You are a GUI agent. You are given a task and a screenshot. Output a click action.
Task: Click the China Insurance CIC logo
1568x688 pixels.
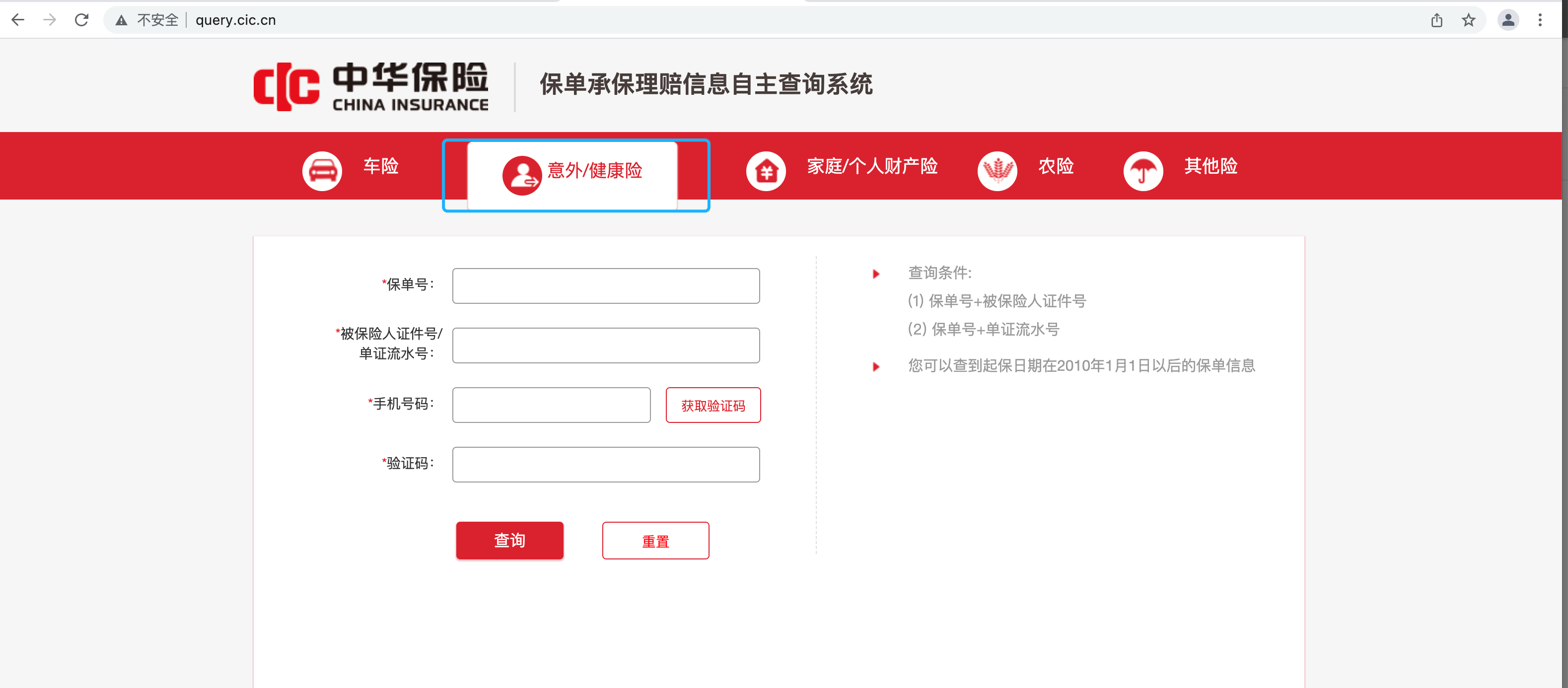pos(371,86)
